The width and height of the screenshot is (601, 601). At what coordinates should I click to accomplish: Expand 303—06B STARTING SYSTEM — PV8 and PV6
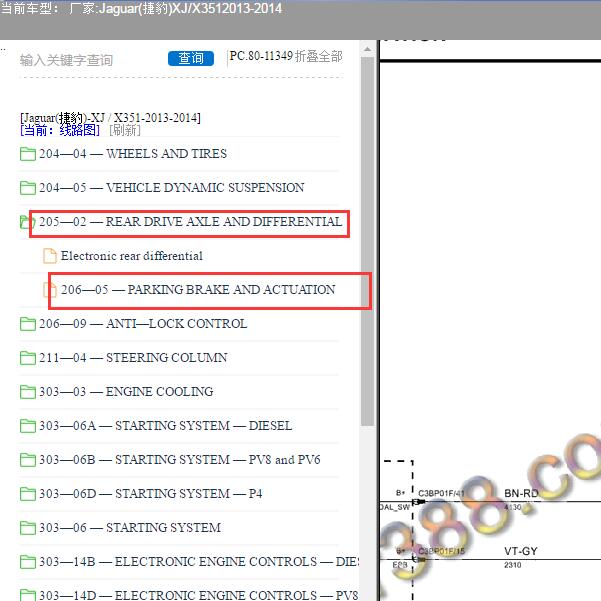pos(180,460)
